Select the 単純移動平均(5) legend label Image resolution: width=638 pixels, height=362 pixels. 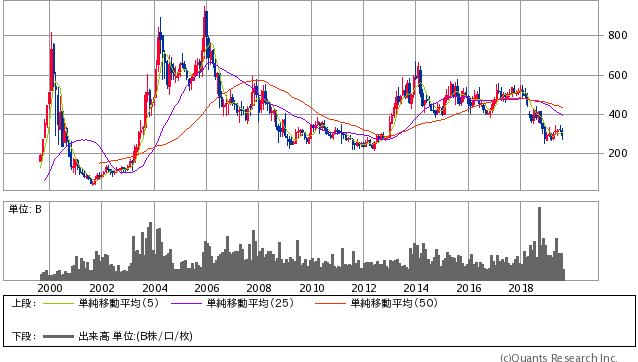click(x=118, y=303)
